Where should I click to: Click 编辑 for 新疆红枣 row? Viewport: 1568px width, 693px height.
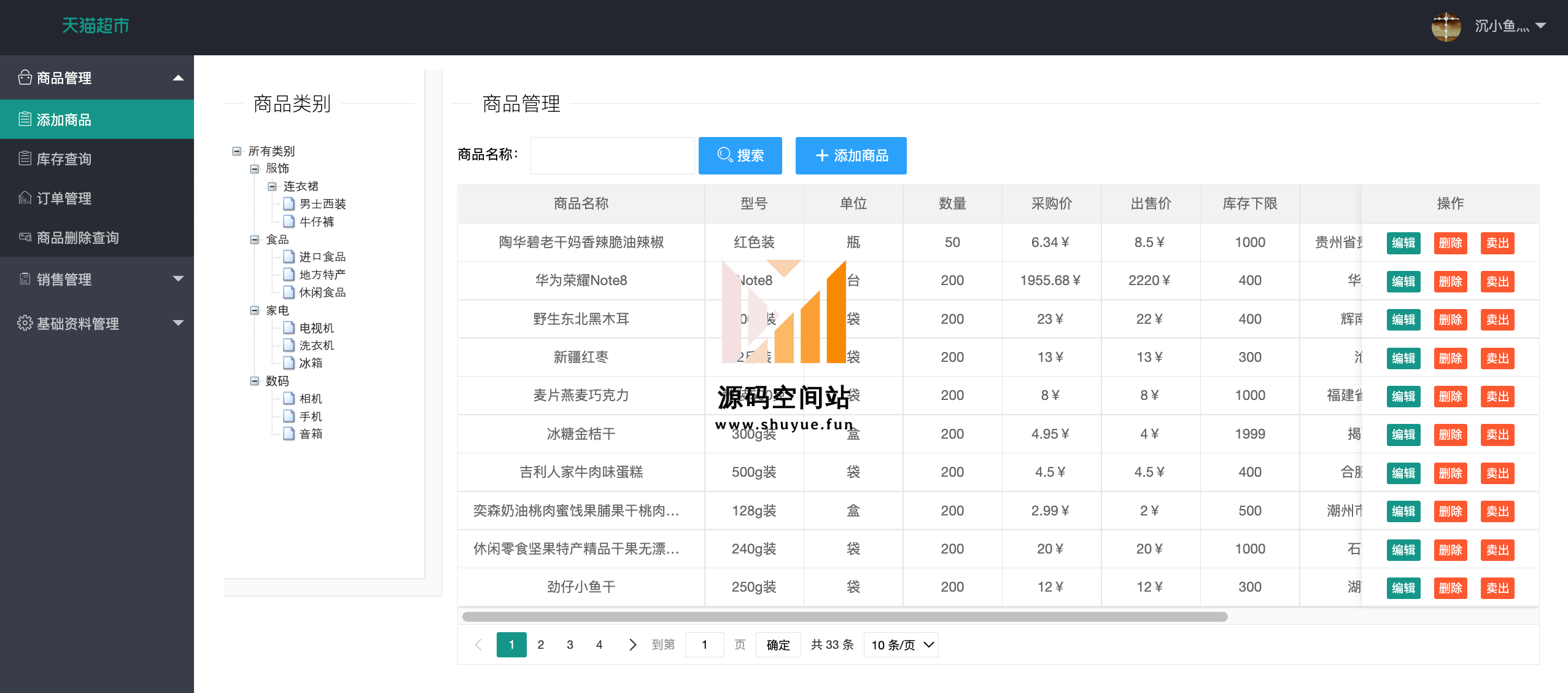(x=1403, y=358)
